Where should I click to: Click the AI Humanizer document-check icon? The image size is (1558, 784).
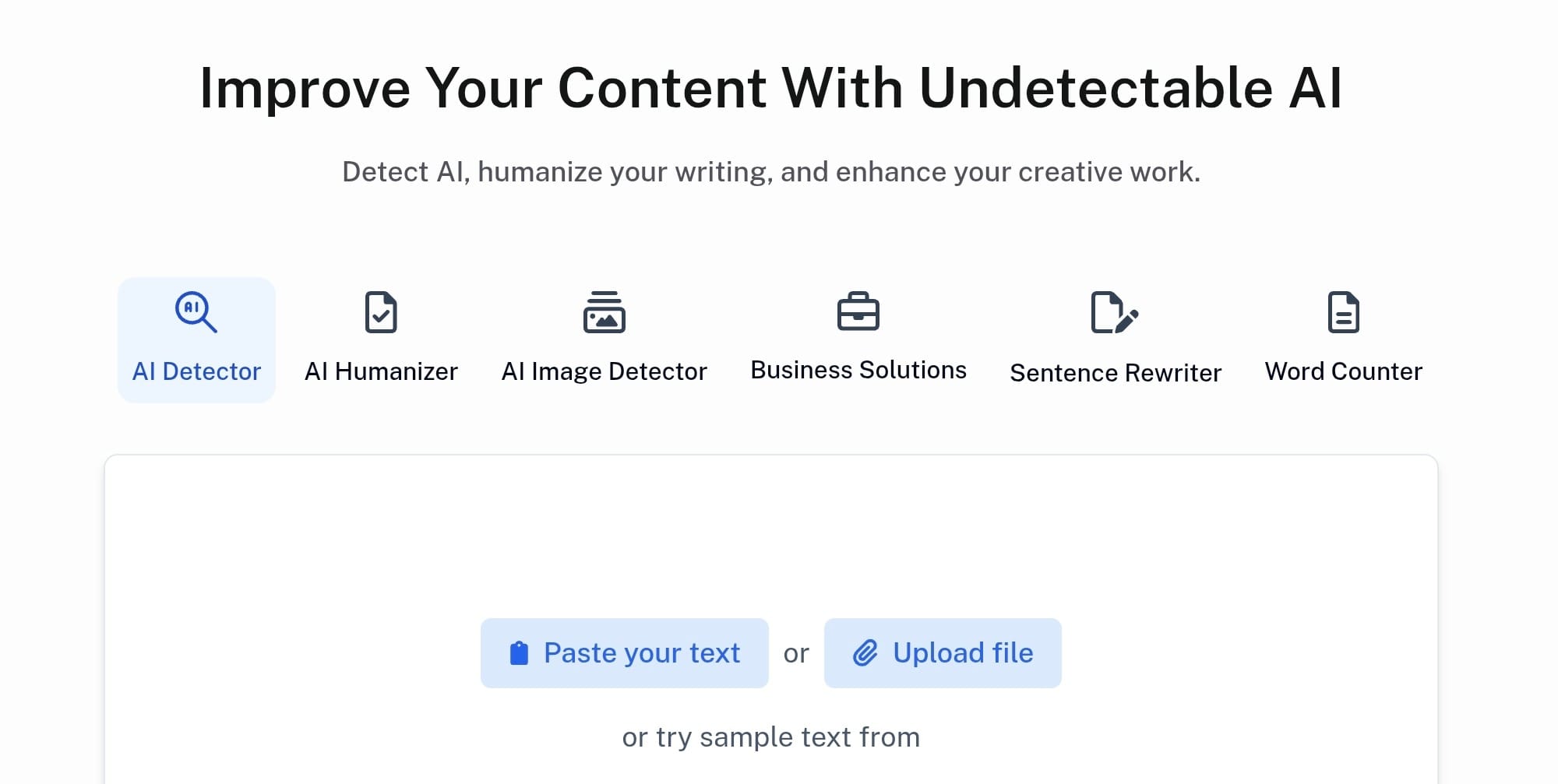point(381,312)
